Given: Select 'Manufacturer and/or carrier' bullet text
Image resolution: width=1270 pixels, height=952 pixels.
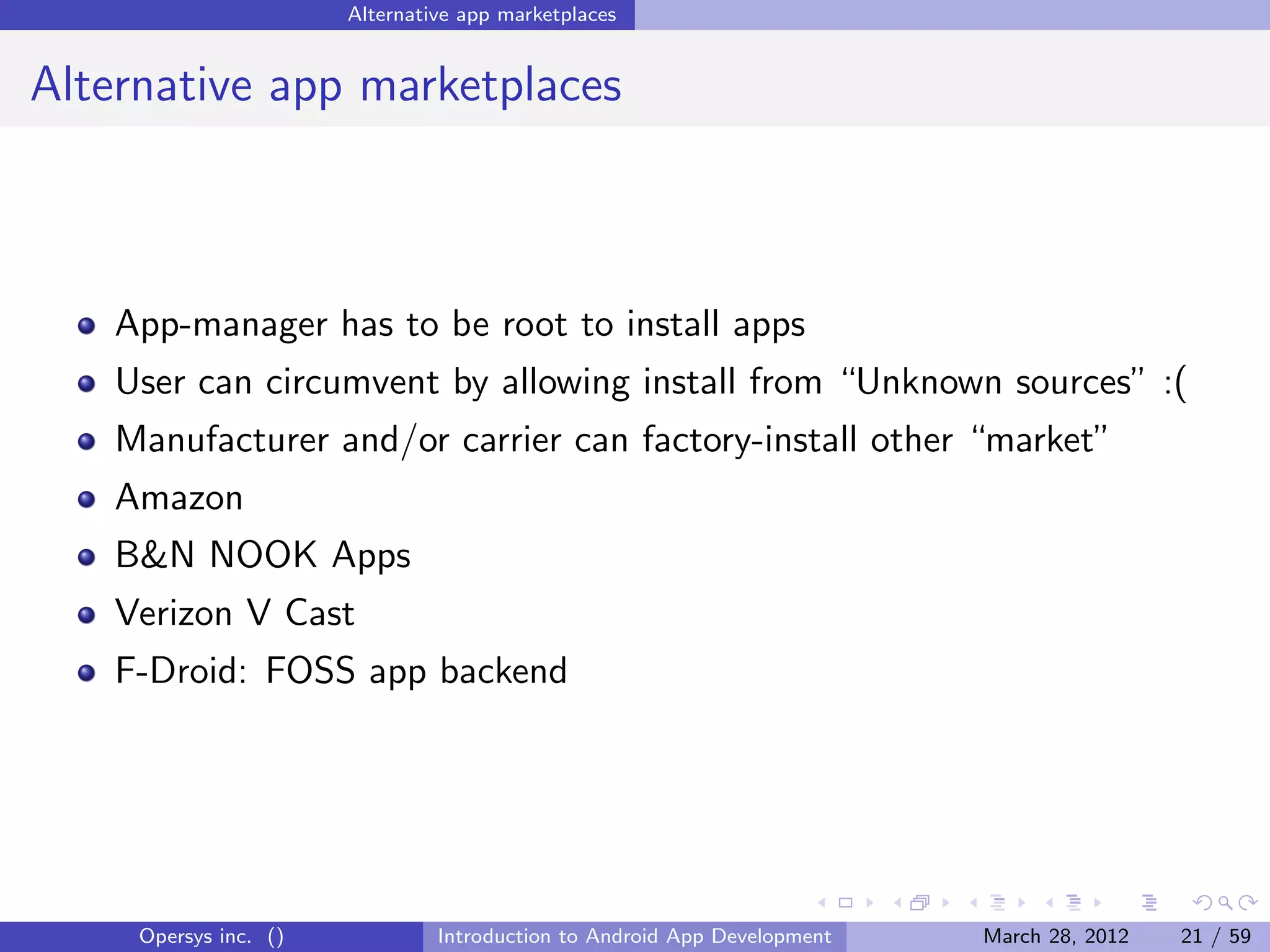Looking at the screenshot, I should coord(611,440).
